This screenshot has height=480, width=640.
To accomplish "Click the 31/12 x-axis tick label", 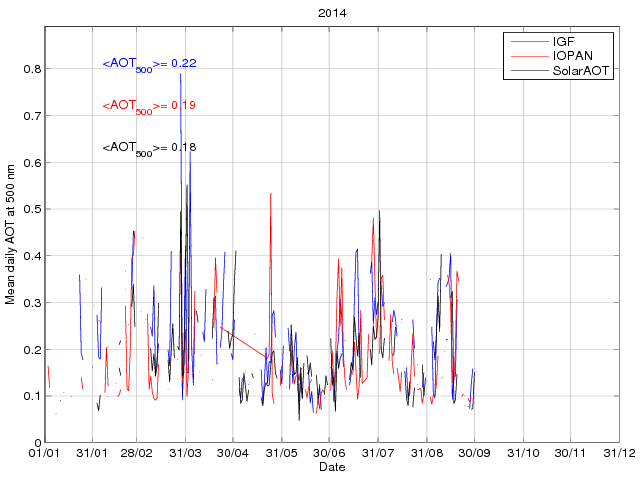I will 619,454.
